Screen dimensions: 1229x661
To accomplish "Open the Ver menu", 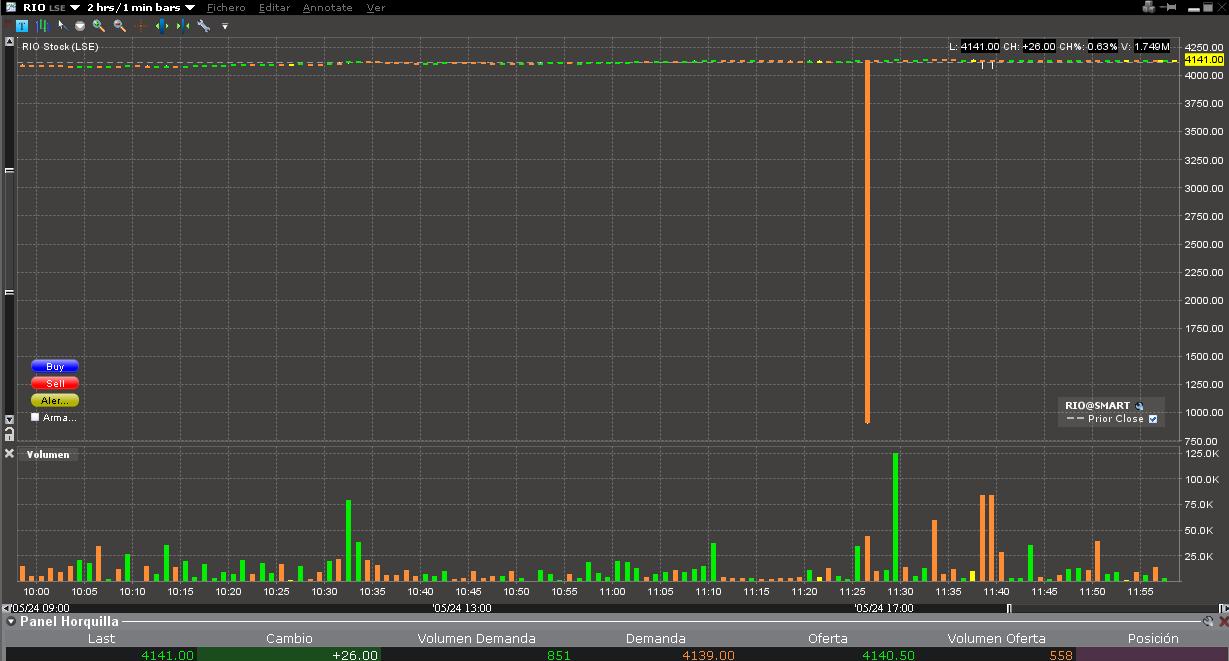I will (376, 7).
